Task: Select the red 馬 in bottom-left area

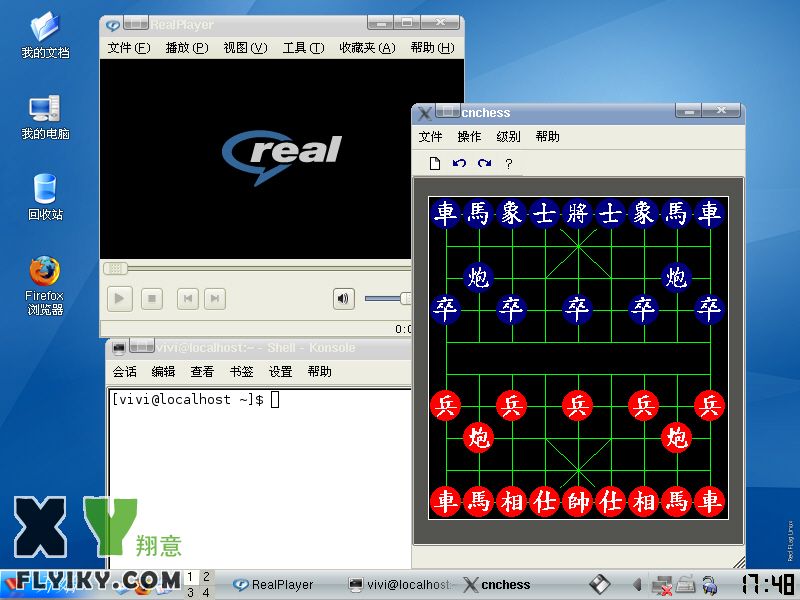Action: pos(479,501)
